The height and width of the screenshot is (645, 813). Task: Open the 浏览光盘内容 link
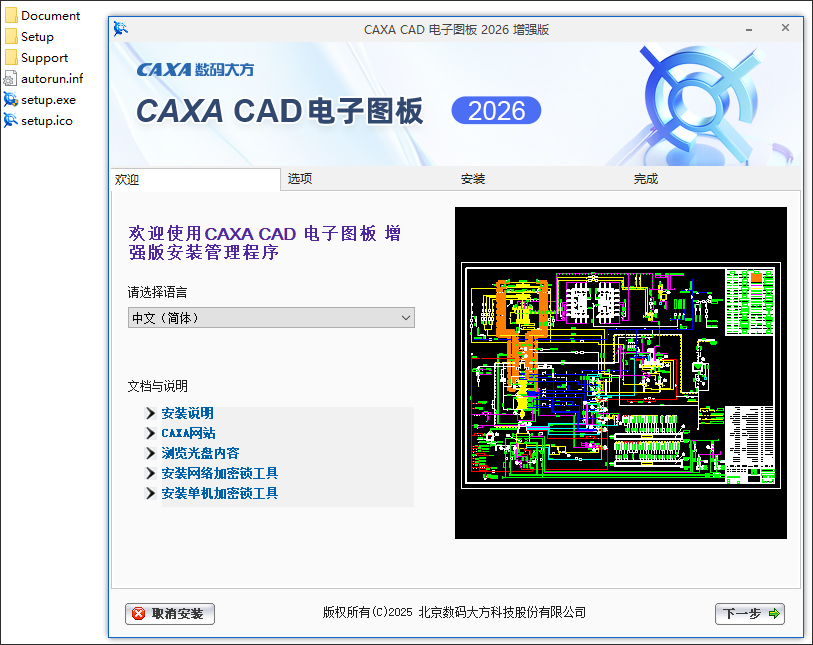coord(198,453)
